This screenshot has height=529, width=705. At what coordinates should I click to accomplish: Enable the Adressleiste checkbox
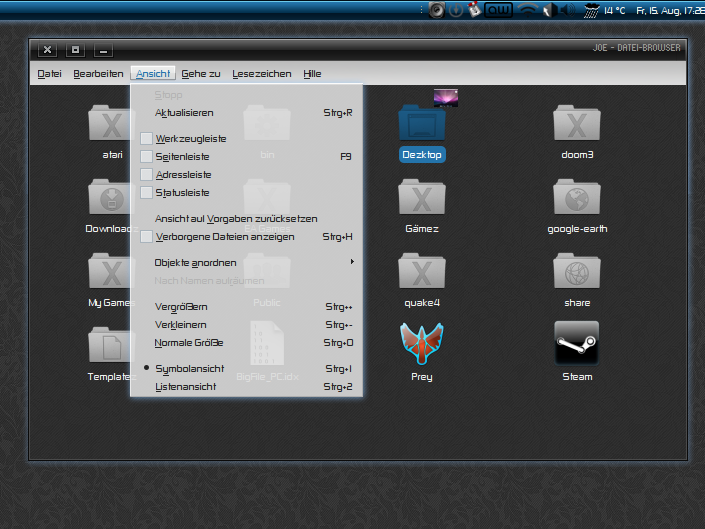click(x=146, y=174)
